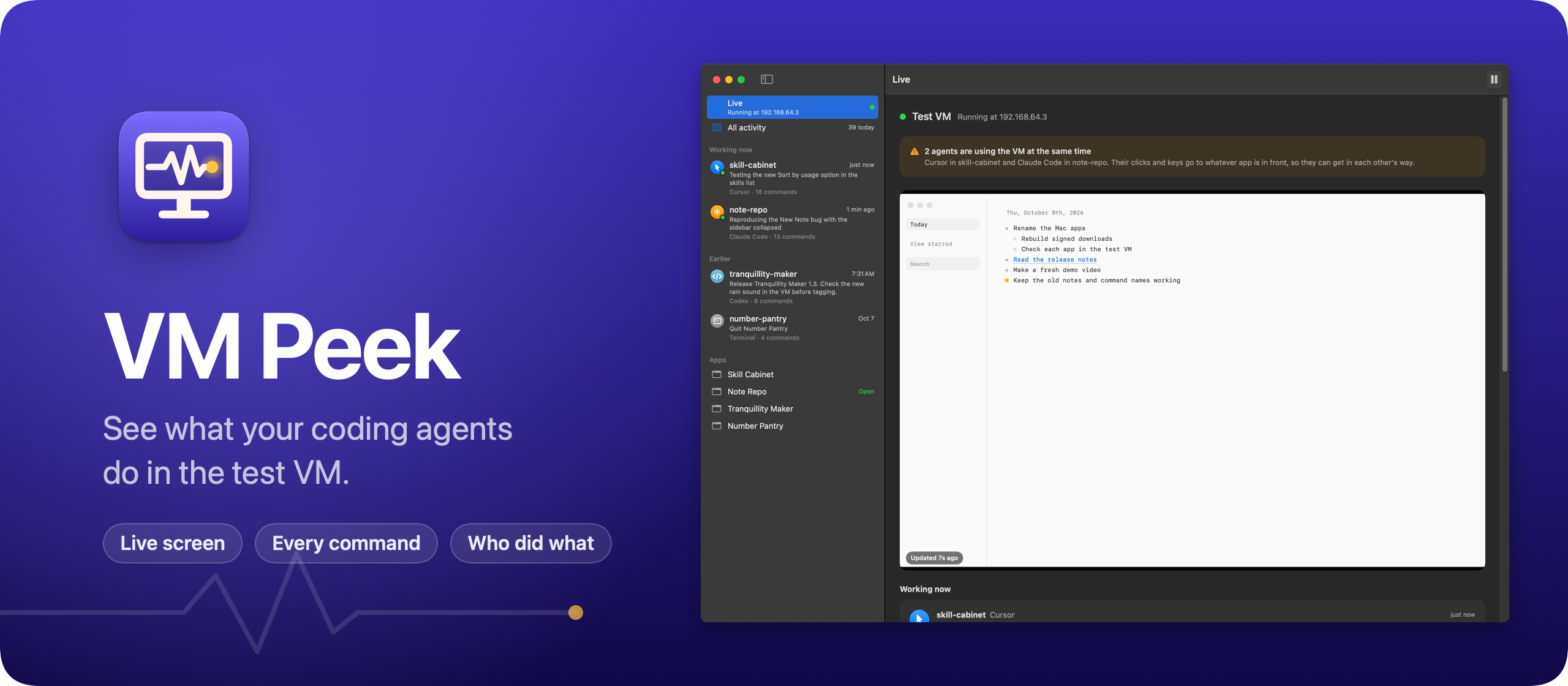Viewport: 1568px width, 686px height.
Task: Click the Note Repo window icon
Action: click(x=716, y=391)
